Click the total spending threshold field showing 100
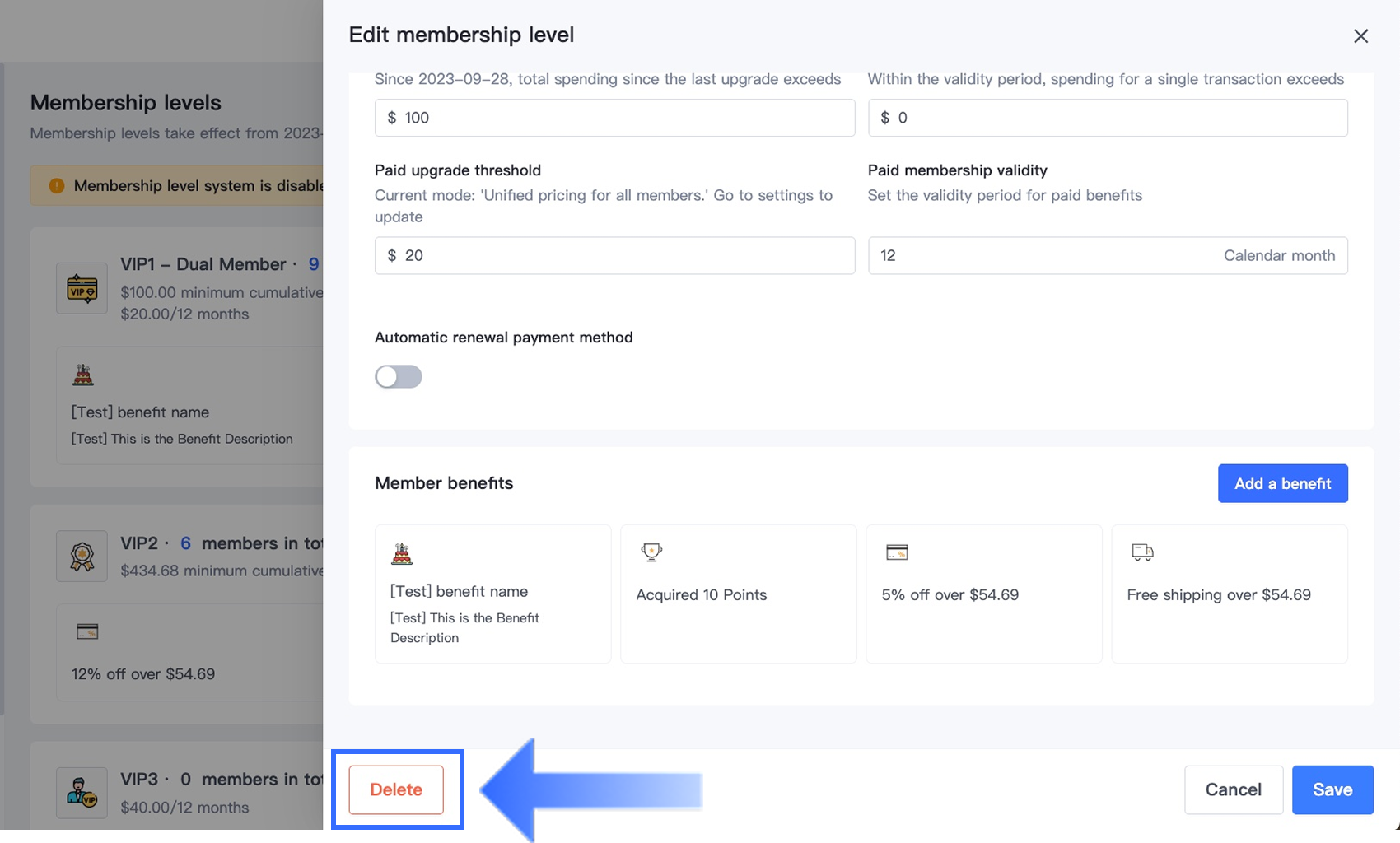This screenshot has height=843, width=1400. point(614,118)
